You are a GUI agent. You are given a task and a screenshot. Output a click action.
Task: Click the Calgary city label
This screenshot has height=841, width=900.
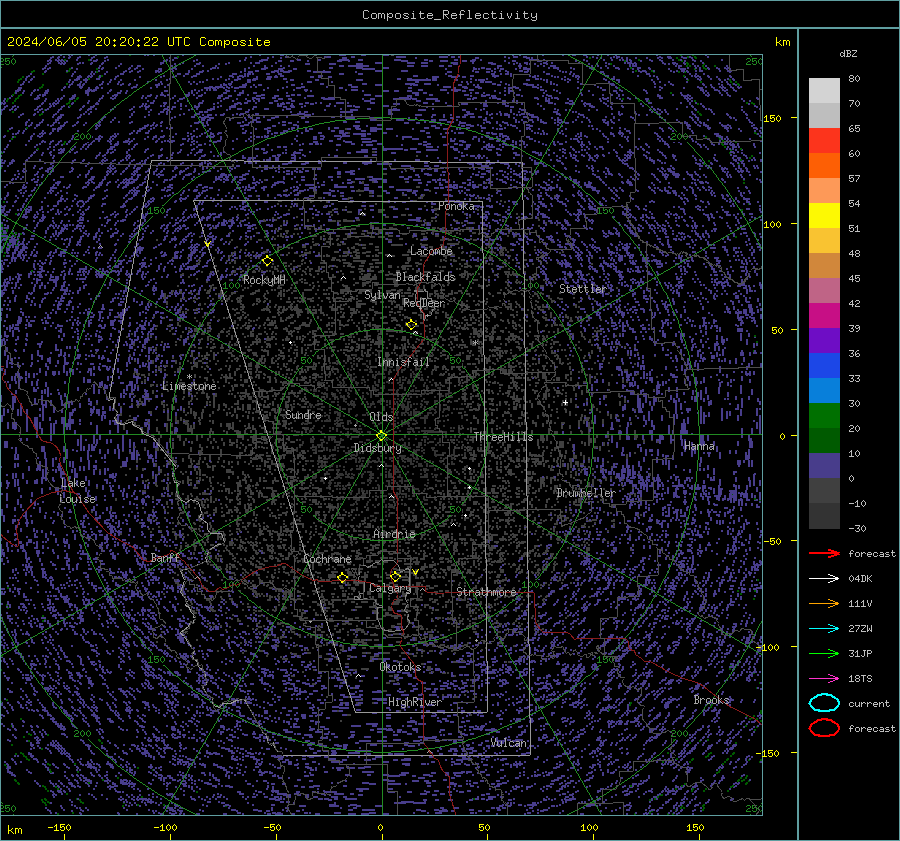(x=390, y=588)
